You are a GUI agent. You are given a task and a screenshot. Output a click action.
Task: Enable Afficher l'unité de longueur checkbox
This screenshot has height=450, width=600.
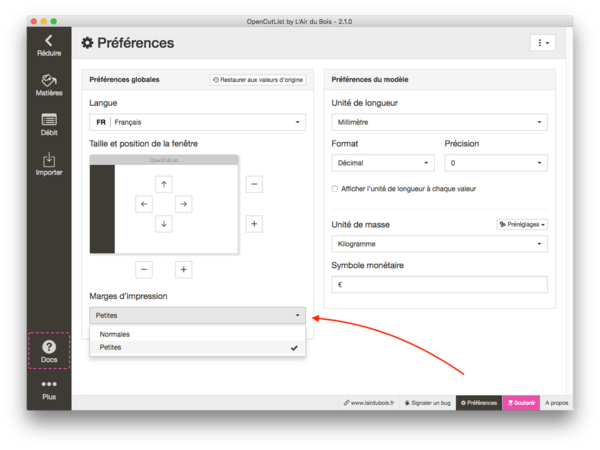334,188
